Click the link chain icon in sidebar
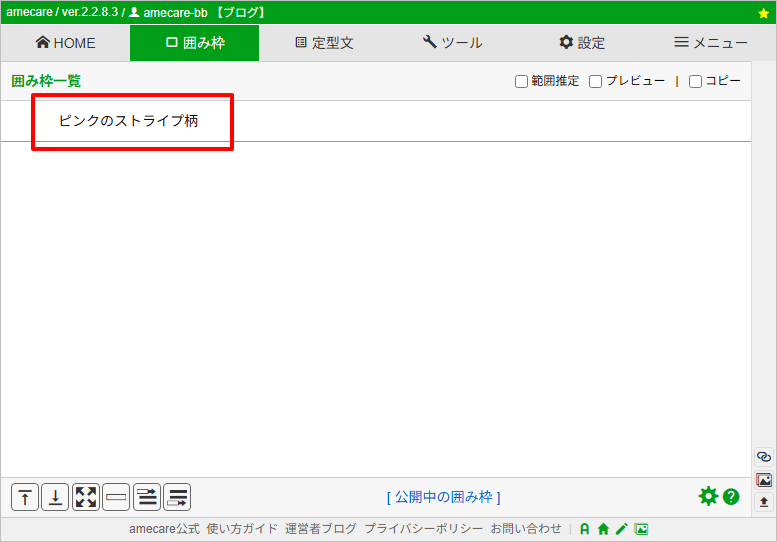Screen dimensions: 777x542 [764, 457]
